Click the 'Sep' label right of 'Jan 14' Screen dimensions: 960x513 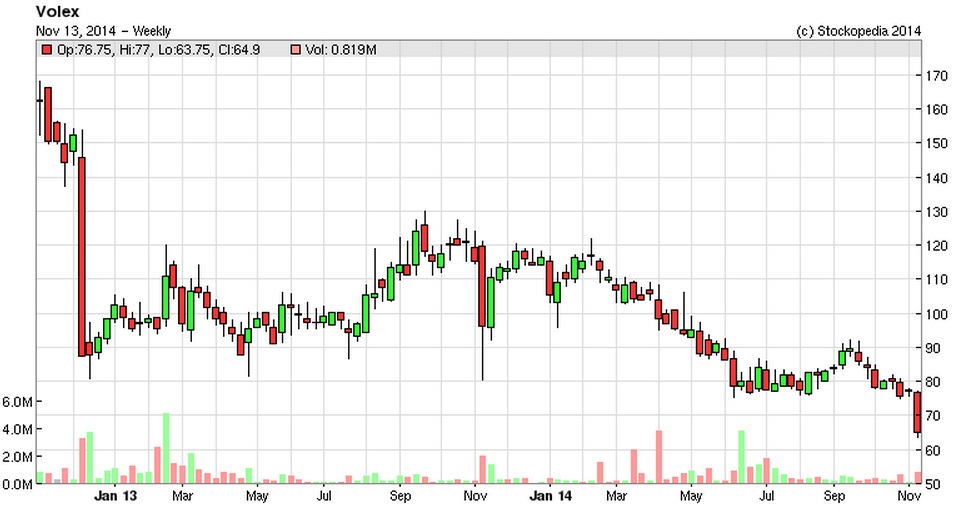834,496
